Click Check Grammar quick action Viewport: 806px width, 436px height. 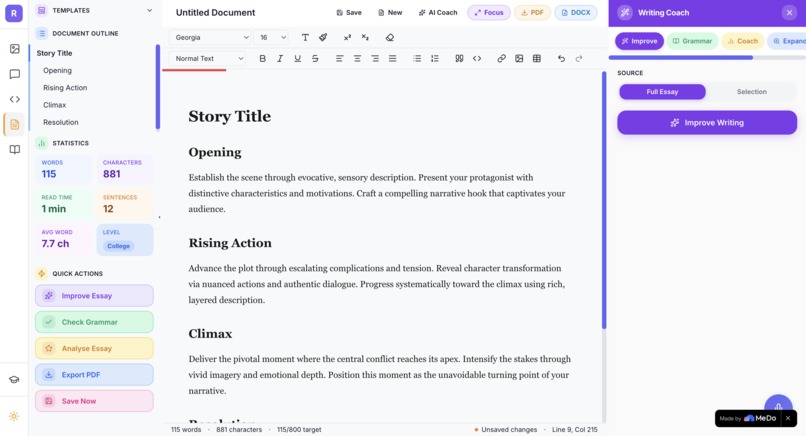95,322
